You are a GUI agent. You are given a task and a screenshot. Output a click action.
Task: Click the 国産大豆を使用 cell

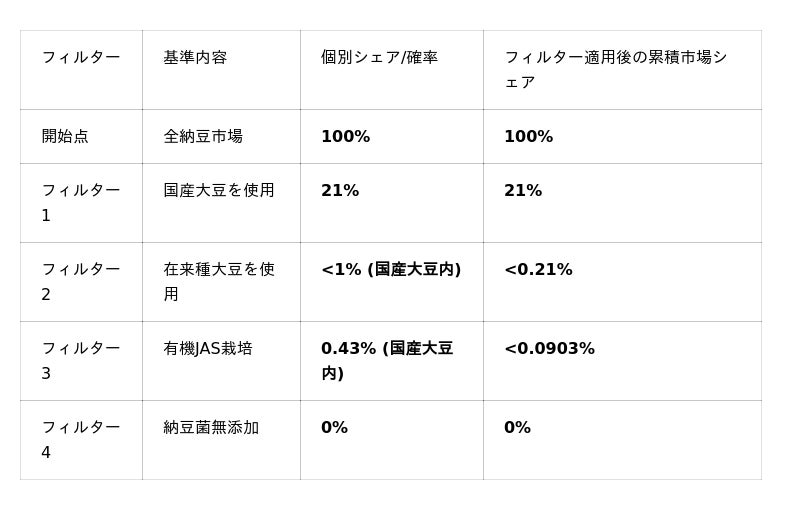(x=219, y=190)
